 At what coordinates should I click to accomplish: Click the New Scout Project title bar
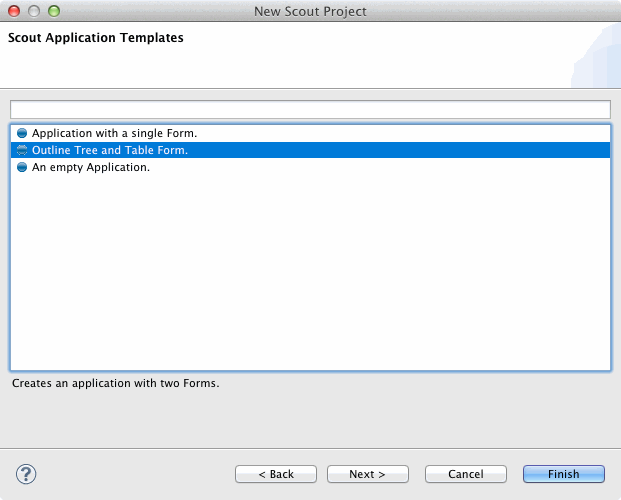click(x=310, y=11)
